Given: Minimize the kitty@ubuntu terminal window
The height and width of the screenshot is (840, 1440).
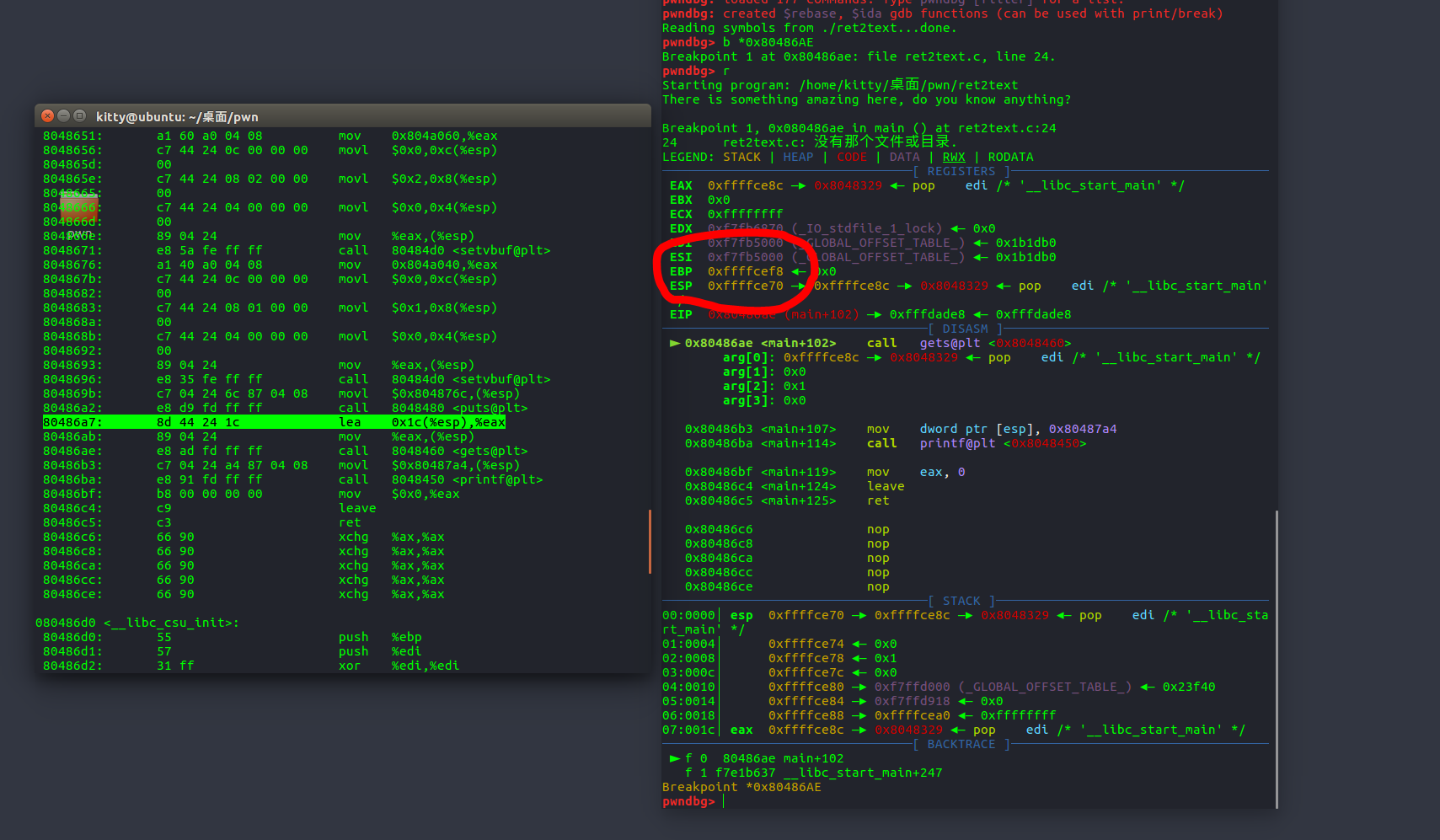Looking at the screenshot, I should pyautogui.click(x=64, y=116).
